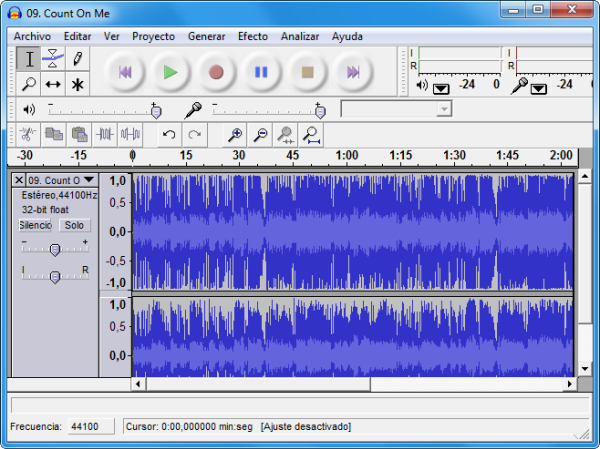
Task: Fit project in window
Action: point(311,134)
